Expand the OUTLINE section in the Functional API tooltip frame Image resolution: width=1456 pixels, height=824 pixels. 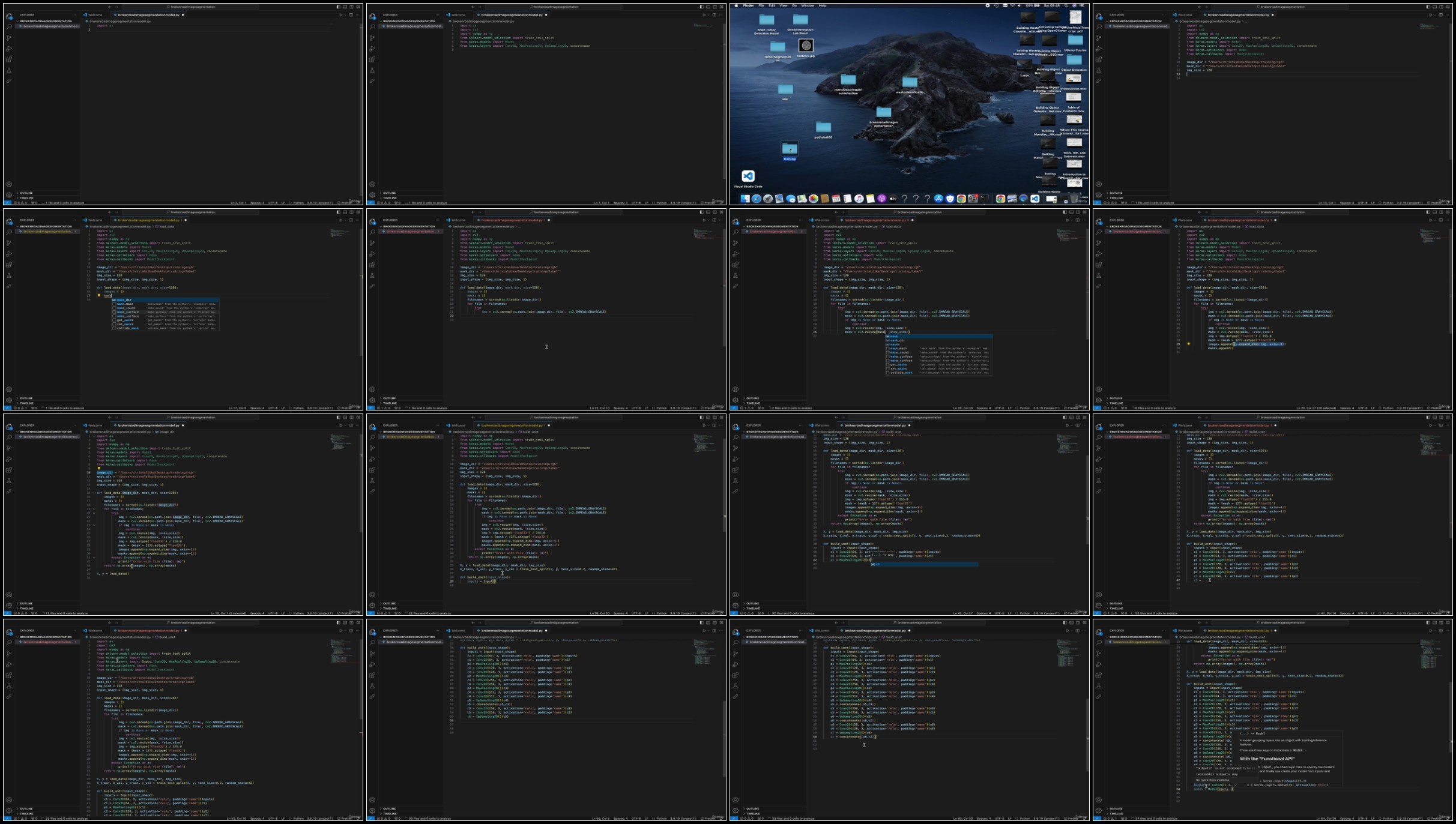click(1116, 808)
